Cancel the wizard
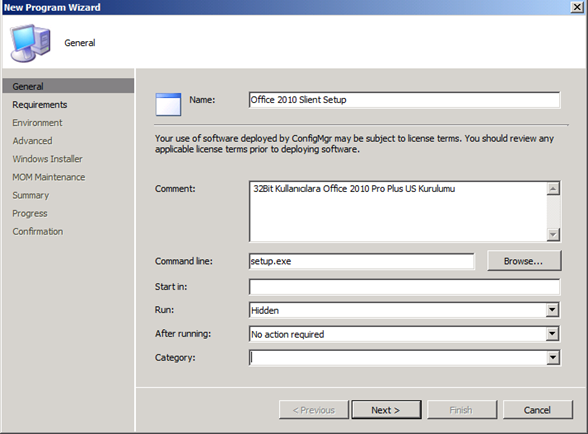The image size is (588, 434). (x=537, y=410)
